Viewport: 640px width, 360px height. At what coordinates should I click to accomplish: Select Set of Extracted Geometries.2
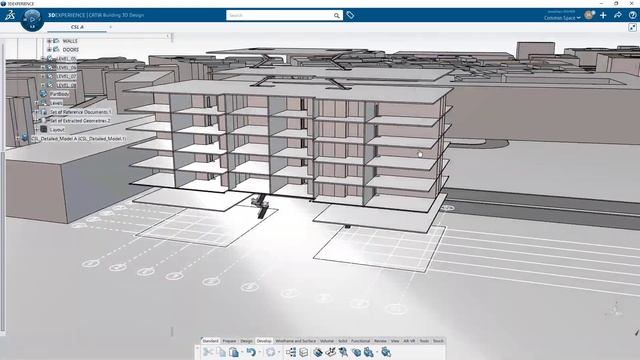tap(80, 121)
